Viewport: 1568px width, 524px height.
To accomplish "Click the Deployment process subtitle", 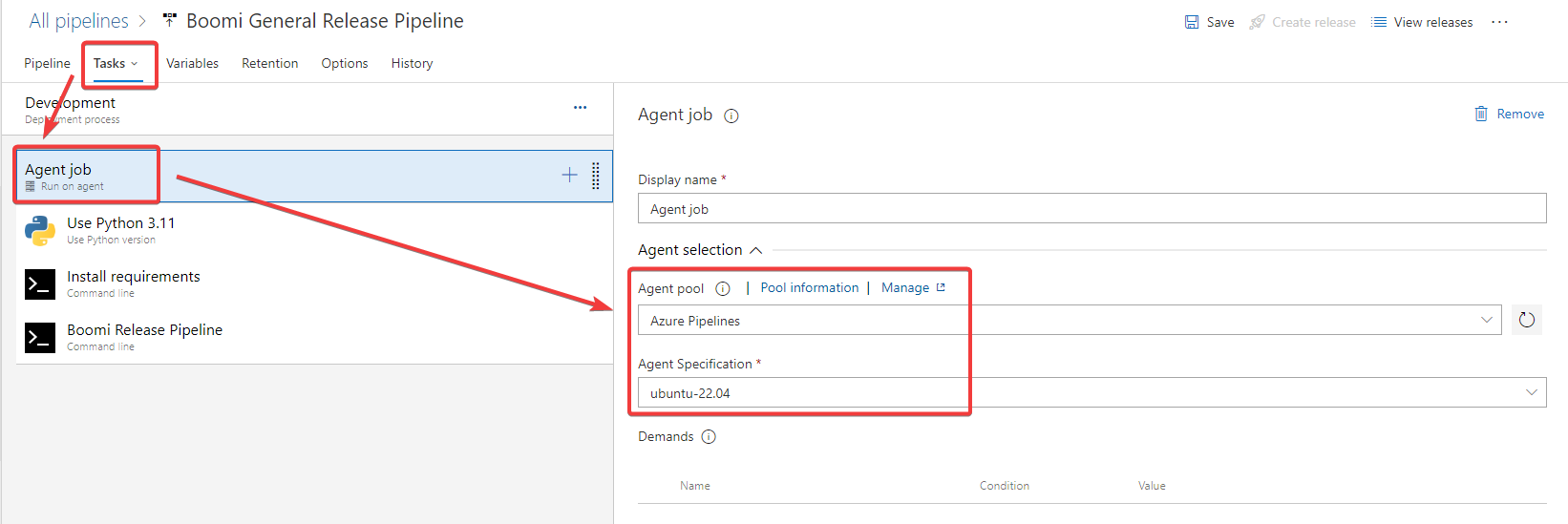I will (73, 120).
